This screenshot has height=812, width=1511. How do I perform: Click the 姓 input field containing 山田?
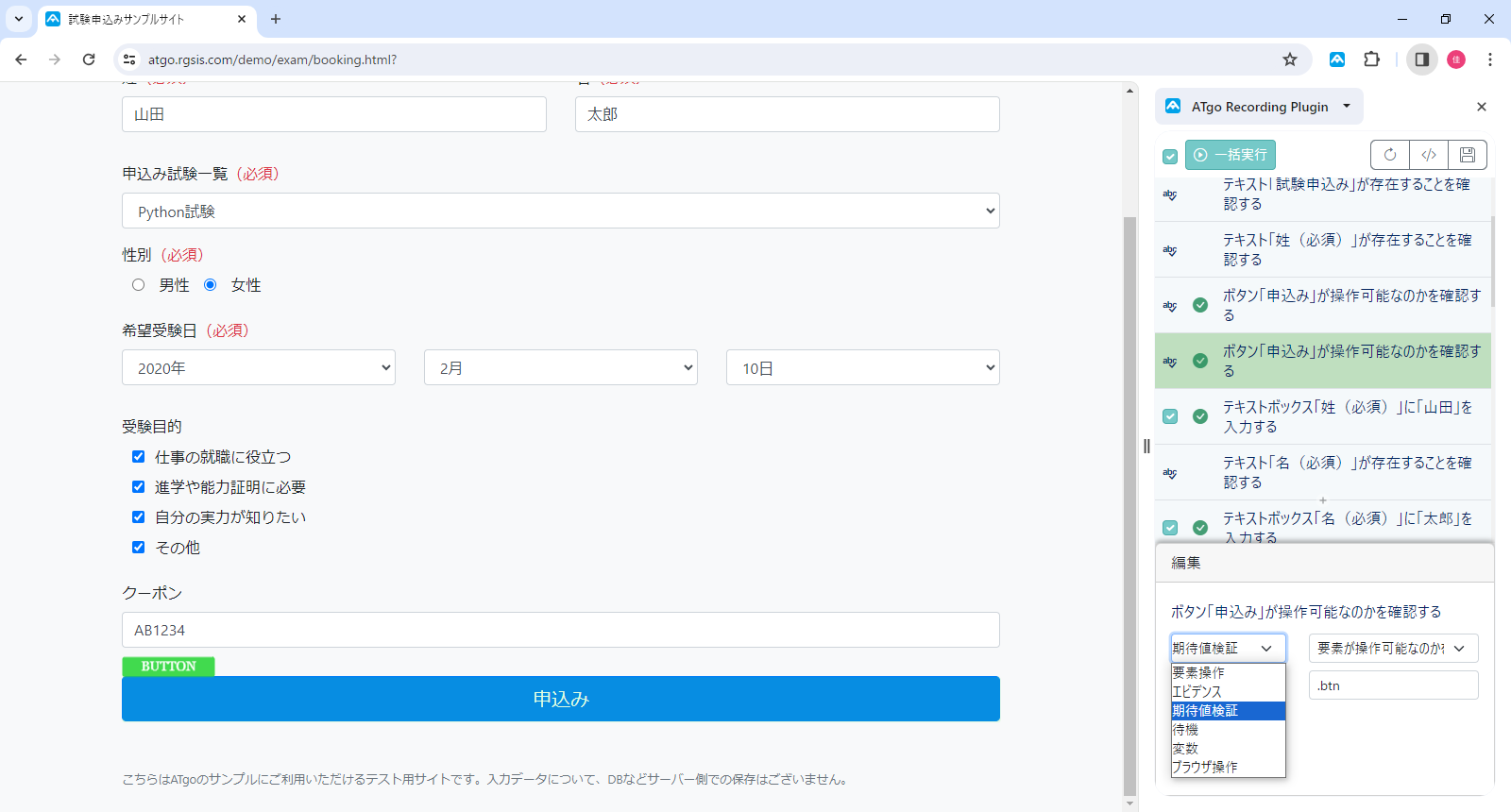(x=334, y=114)
